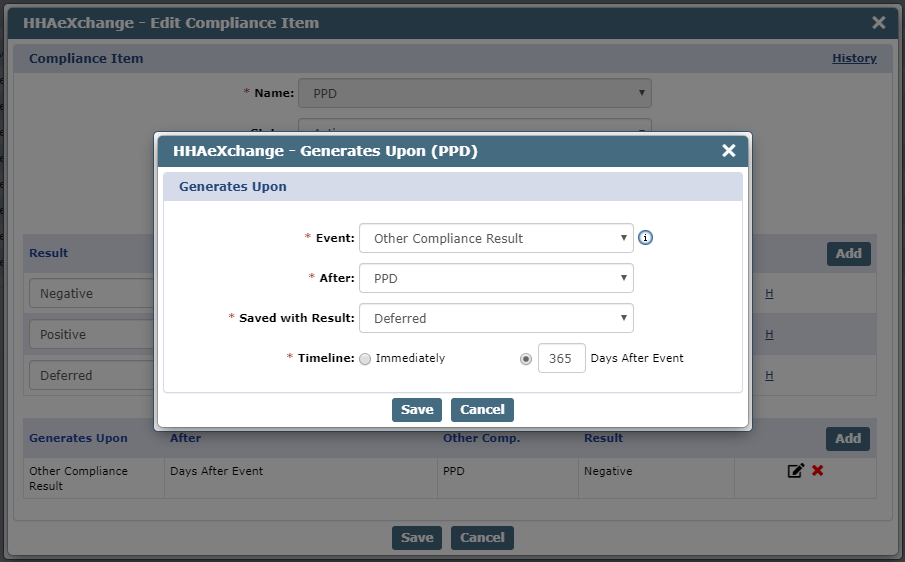Open H history link for Negative result
The image size is (905, 562).
pos(769,294)
